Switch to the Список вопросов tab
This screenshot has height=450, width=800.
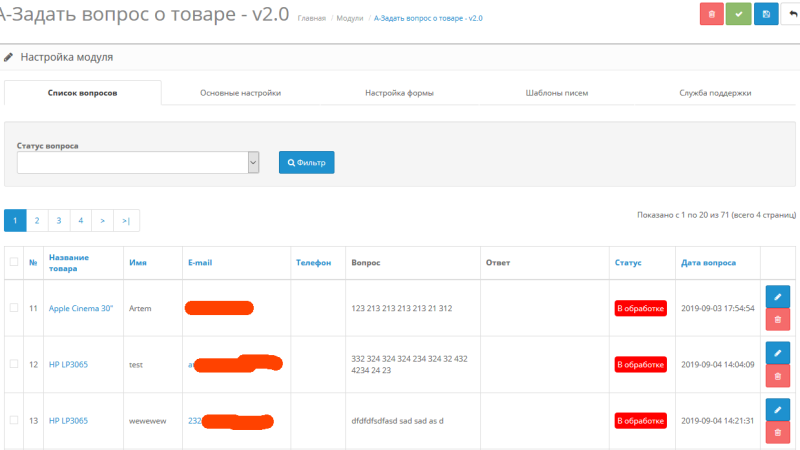(83, 93)
